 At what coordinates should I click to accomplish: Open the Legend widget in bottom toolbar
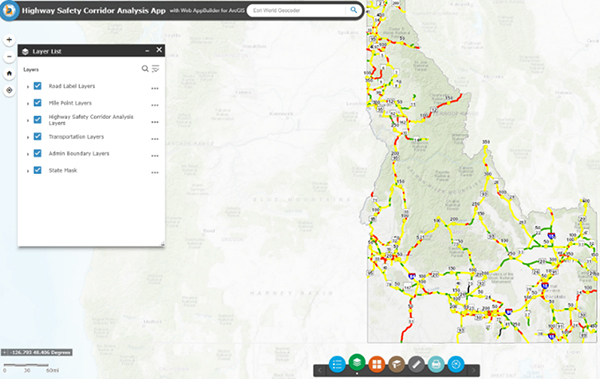pyautogui.click(x=337, y=364)
